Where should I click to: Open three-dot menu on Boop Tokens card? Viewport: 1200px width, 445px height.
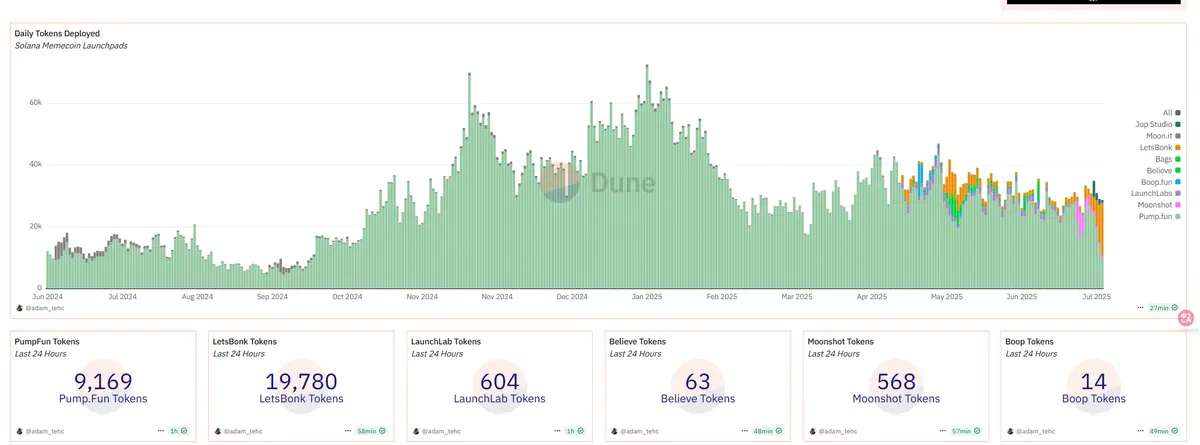point(1141,430)
